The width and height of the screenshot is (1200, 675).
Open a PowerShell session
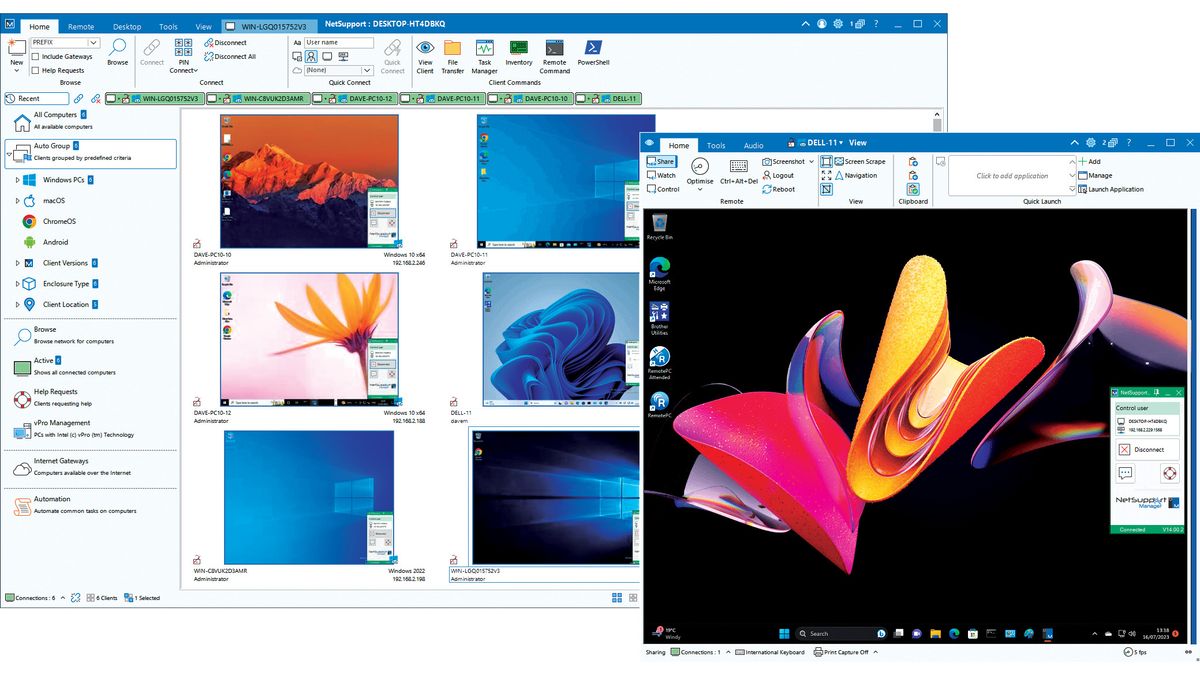click(592, 56)
